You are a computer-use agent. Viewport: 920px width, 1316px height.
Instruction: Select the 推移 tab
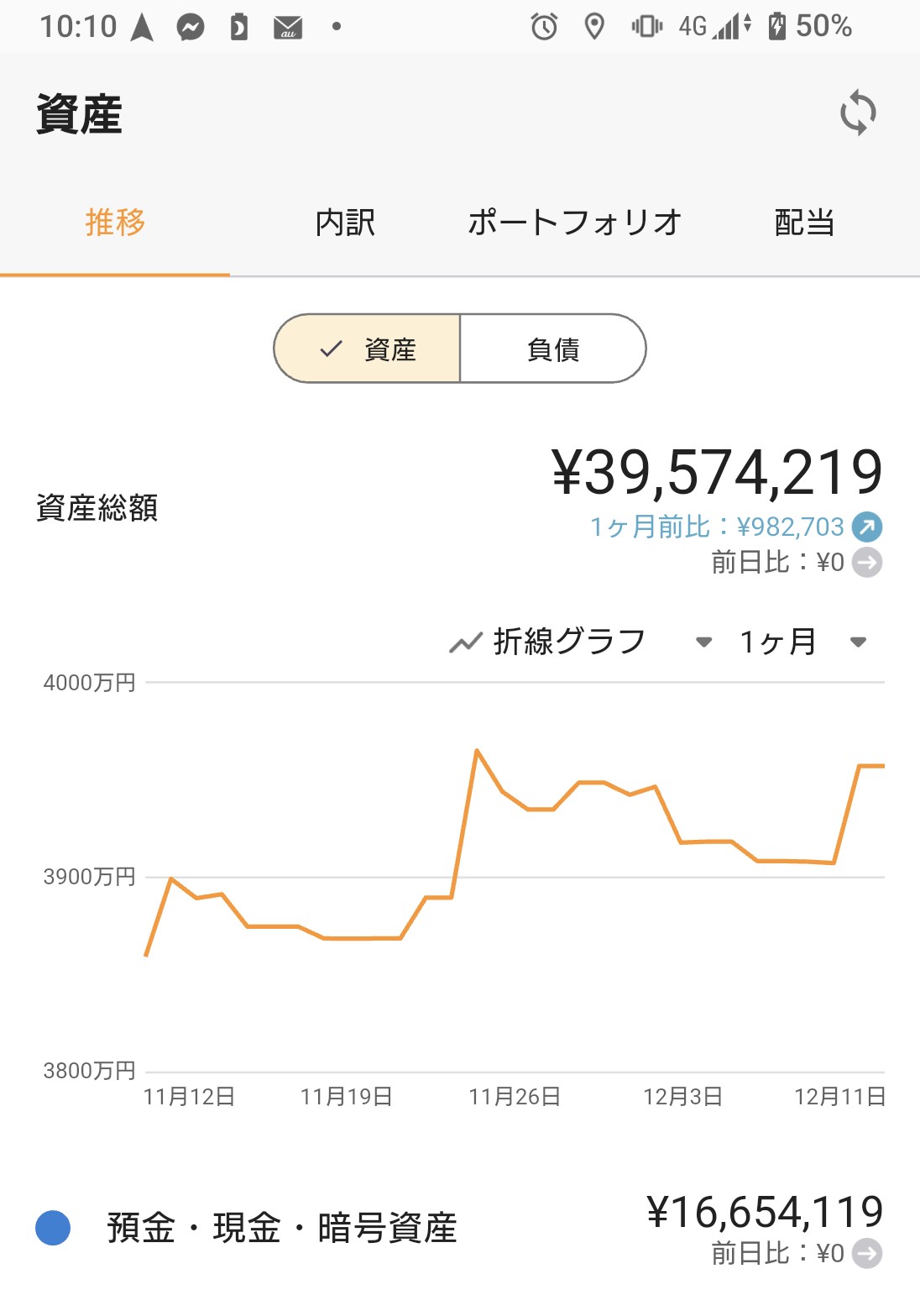115,223
